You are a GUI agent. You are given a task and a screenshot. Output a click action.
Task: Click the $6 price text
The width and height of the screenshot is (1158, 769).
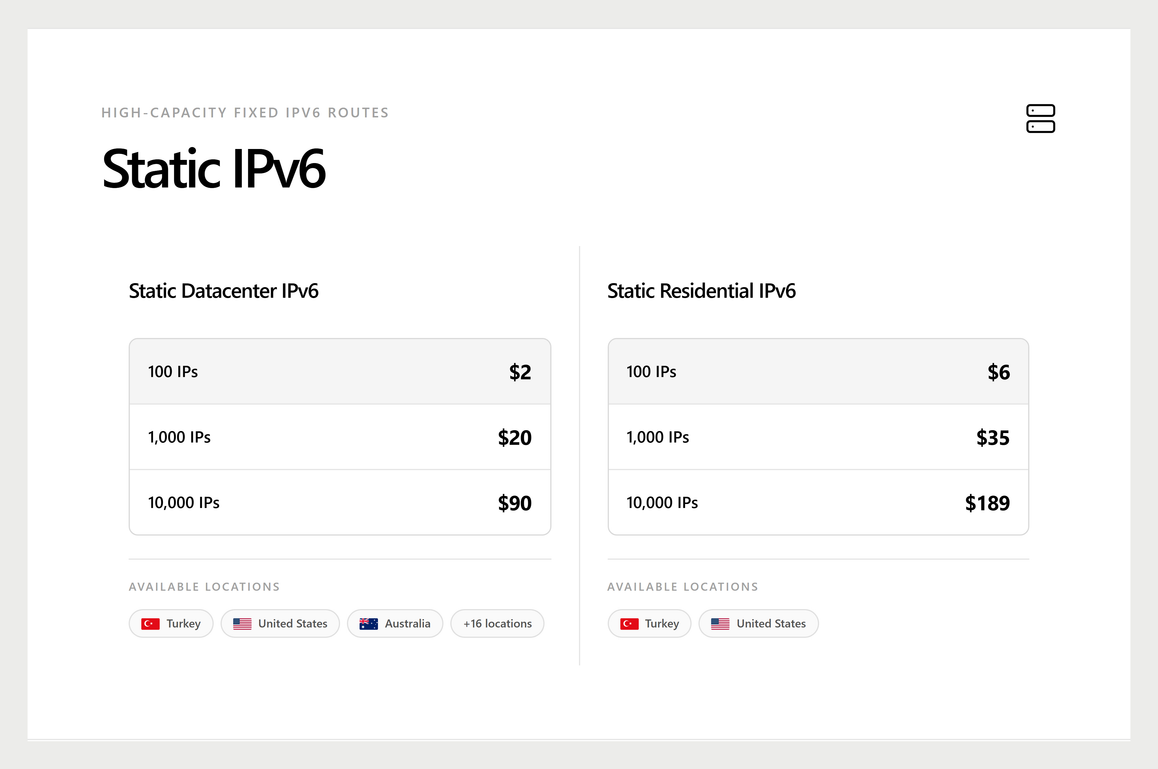coord(998,372)
